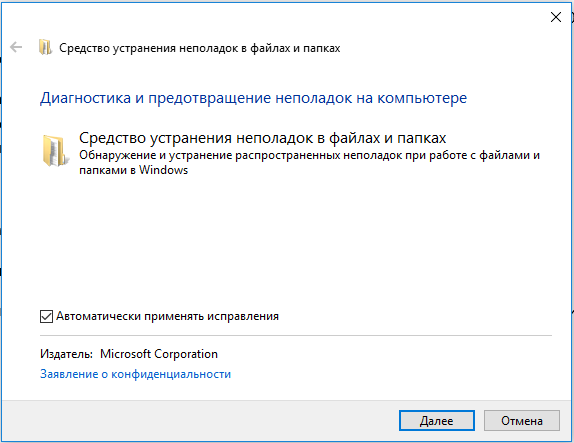Screen dimensions: 574x443
Task: Click the 'Автоматически применять исправления' label
Action: coord(167,316)
